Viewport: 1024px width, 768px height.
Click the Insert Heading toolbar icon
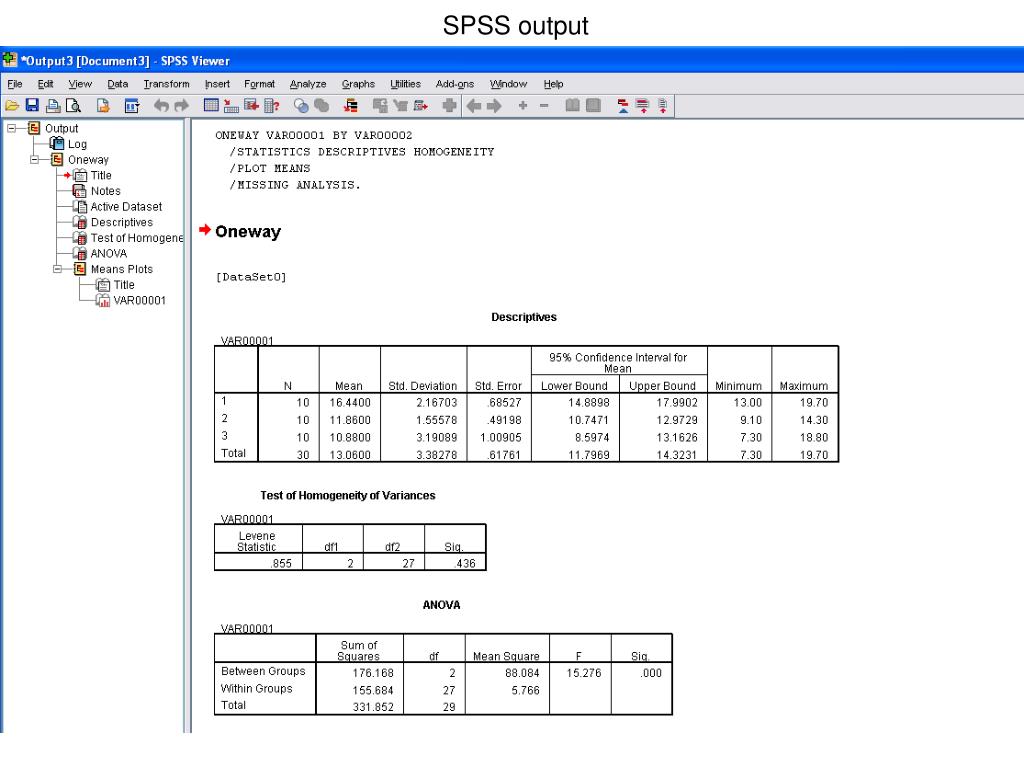coord(623,105)
